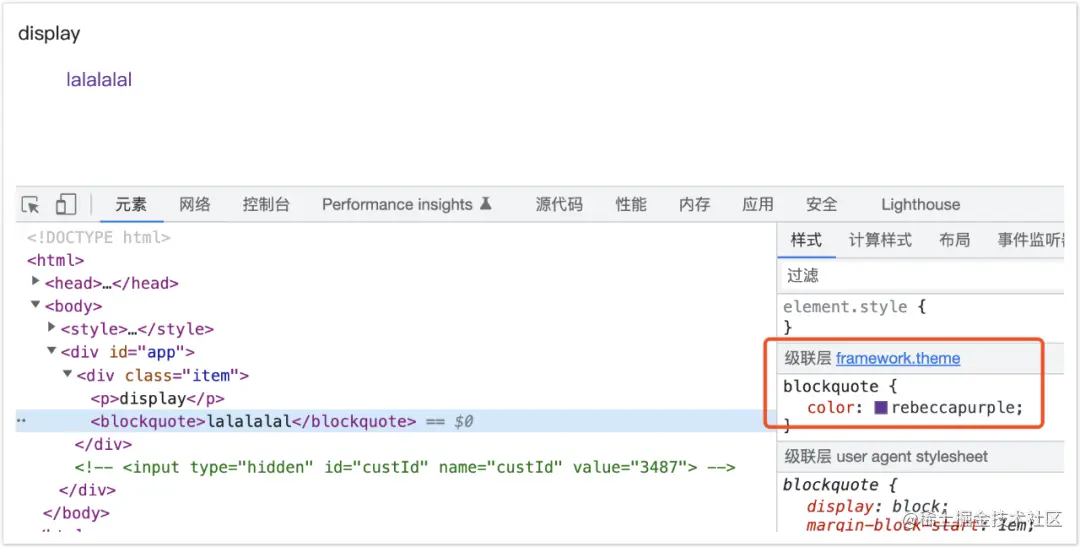Collapse the body element node

(36, 305)
